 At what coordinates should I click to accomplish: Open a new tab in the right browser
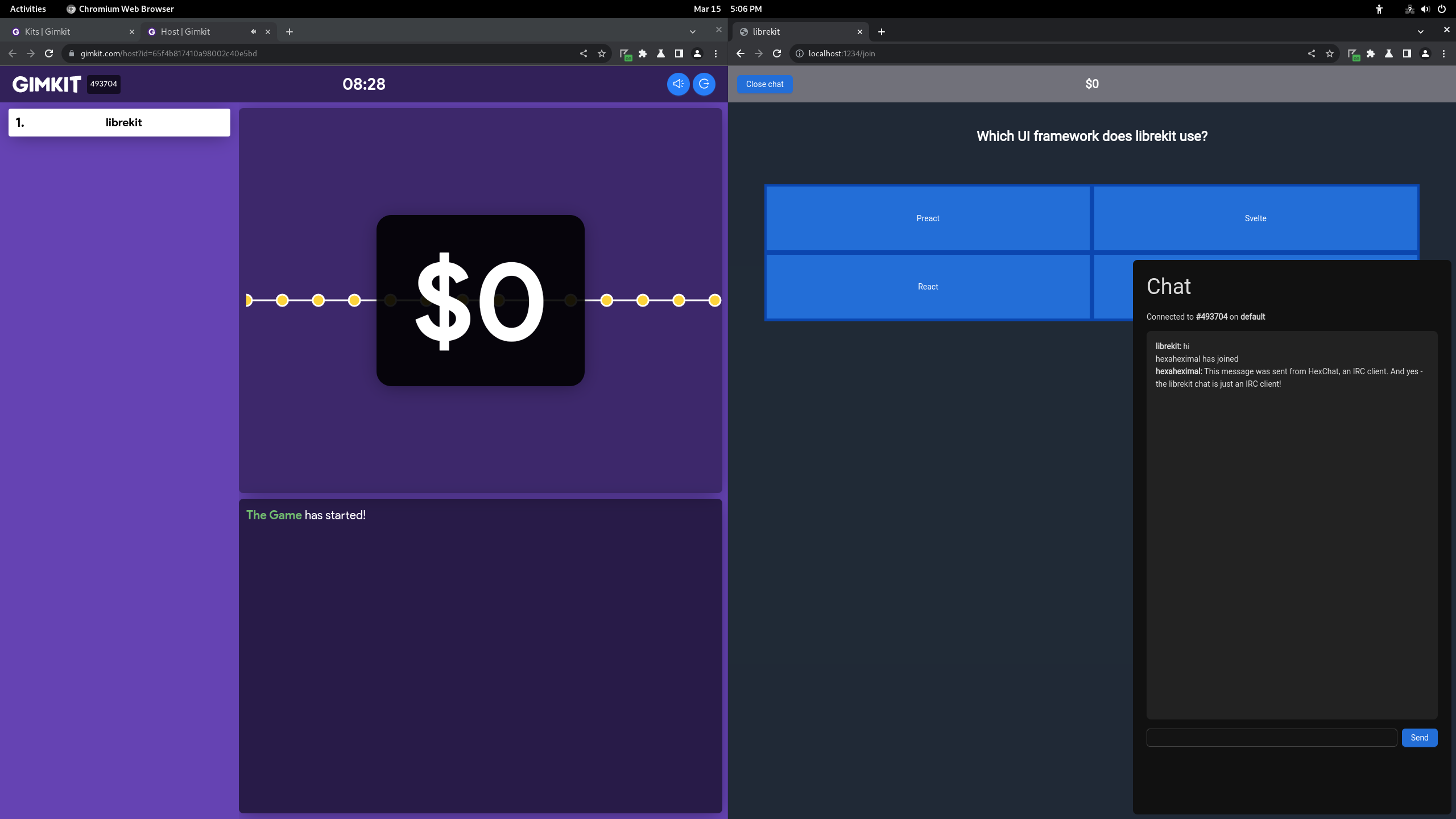tap(882, 32)
